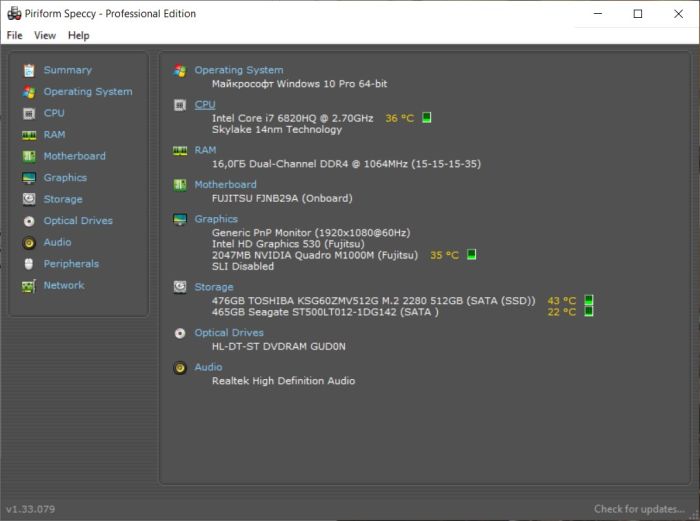Click the GPU temperature 35 °C value
The width and height of the screenshot is (700, 521).
[444, 255]
